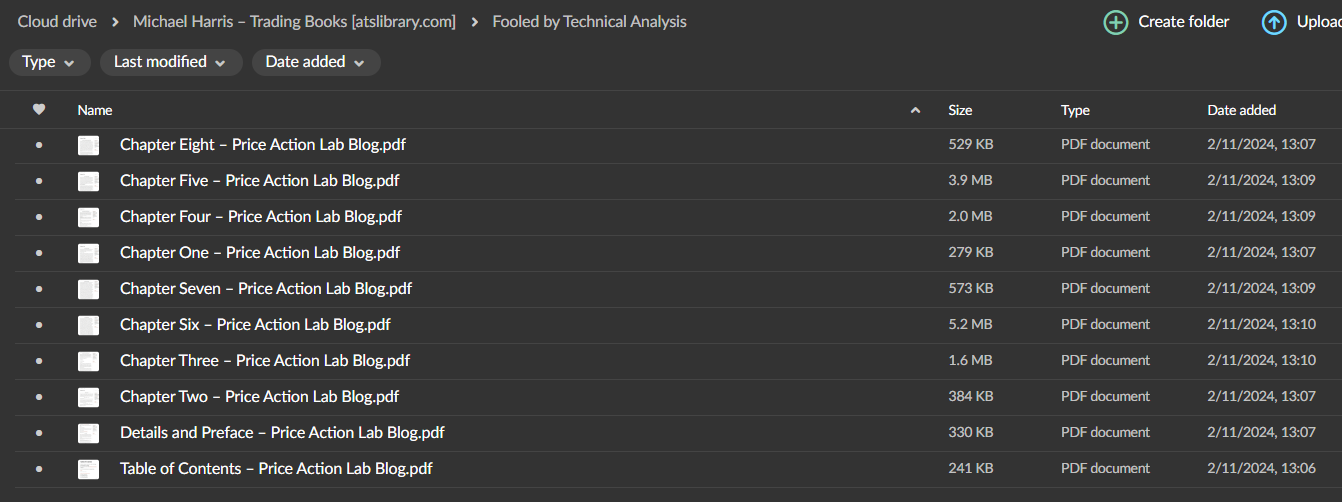Image resolution: width=1342 pixels, height=502 pixels.
Task: Click the Table of Contents PDF icon
Action: 89,469
